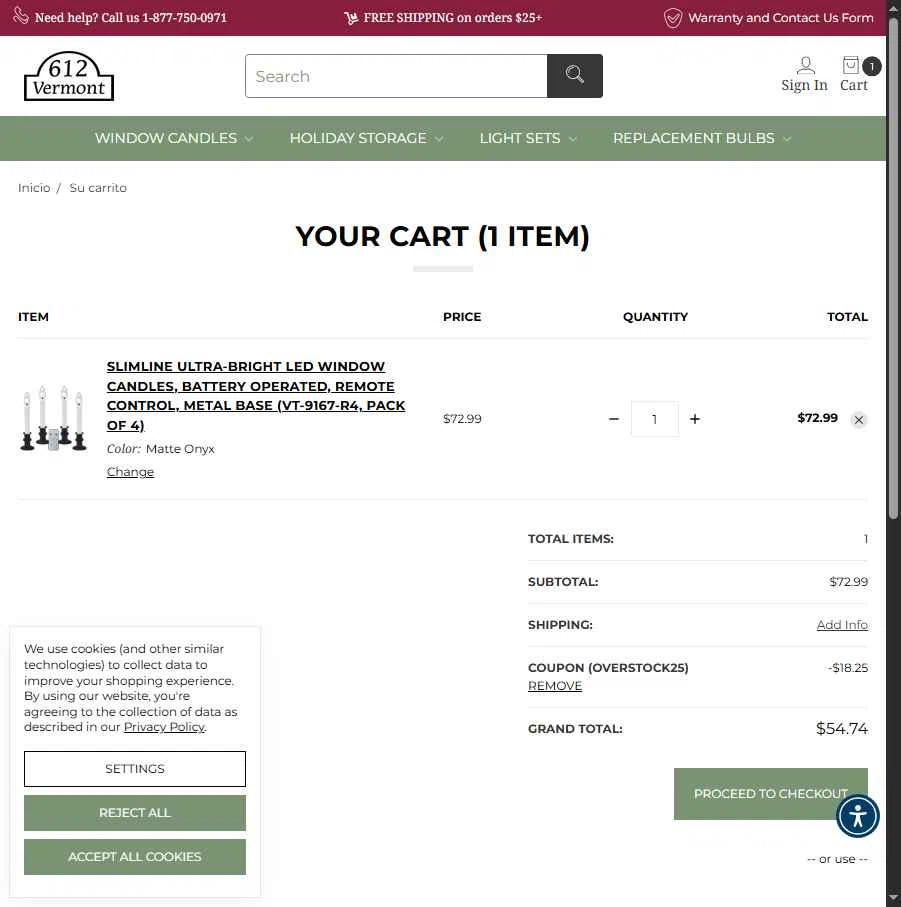Click Change under Matte Onyx color
The image size is (901, 907).
[x=130, y=472]
